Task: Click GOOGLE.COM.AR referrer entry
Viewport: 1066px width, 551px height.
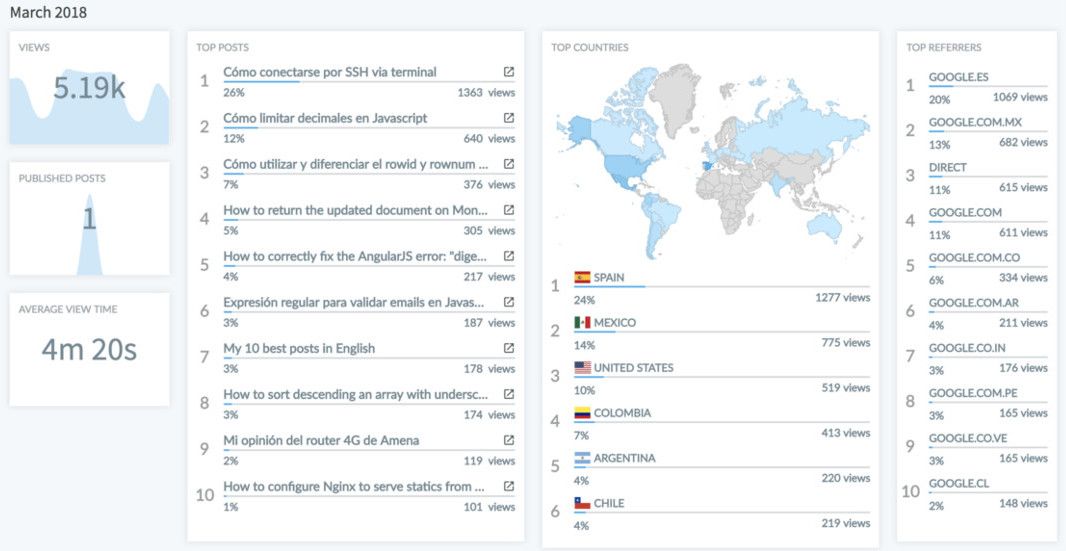Action: [x=988, y=313]
